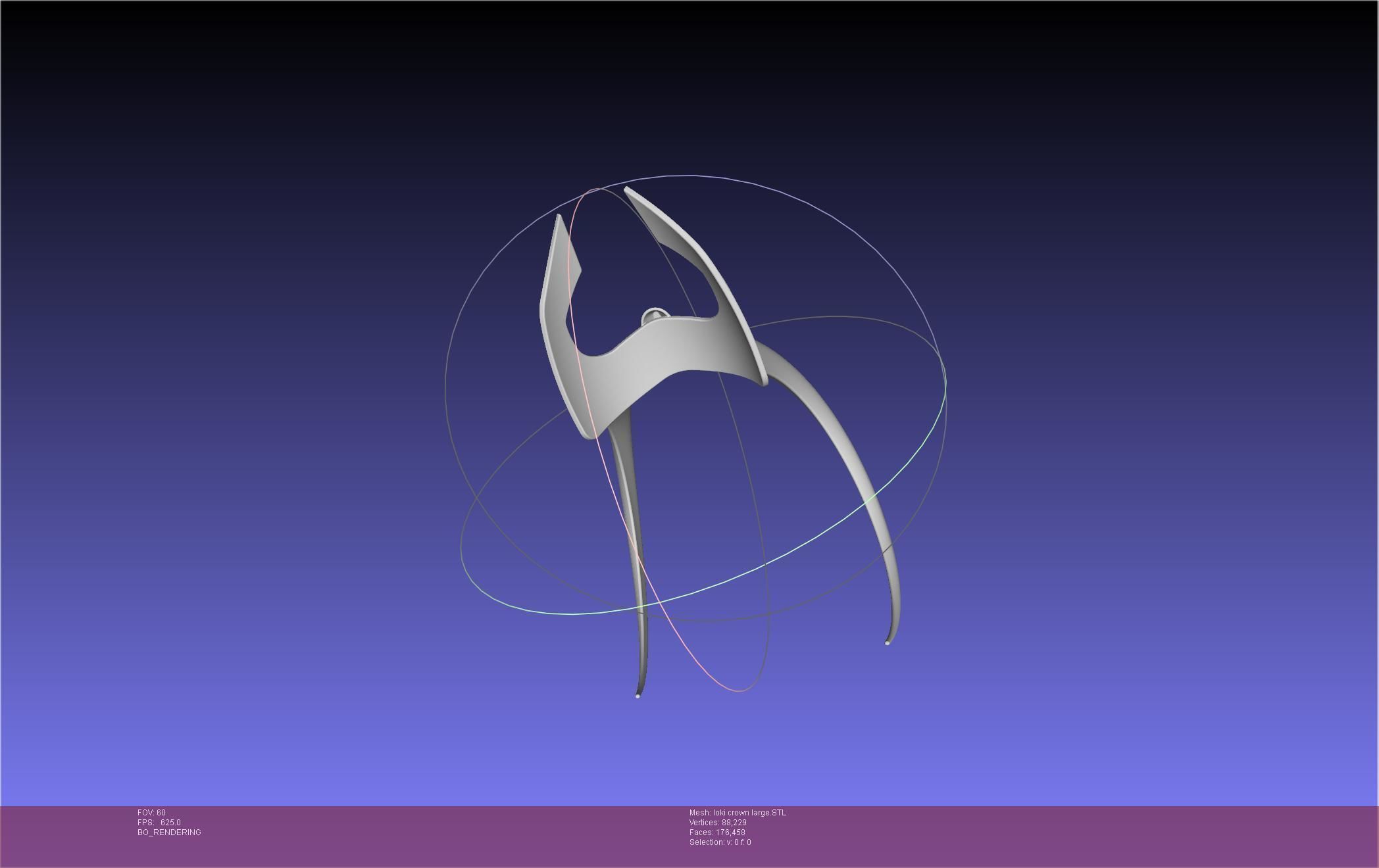
Task: Click the FOV: 60 status text
Action: [151, 813]
